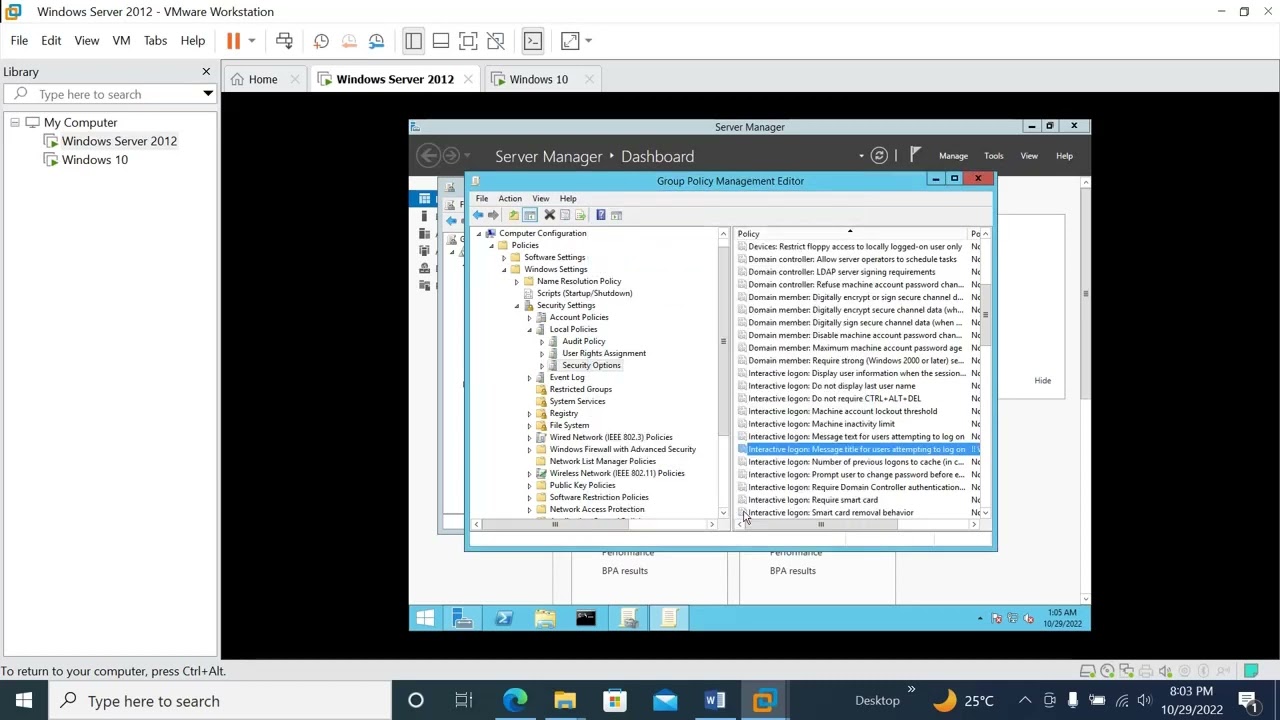Click guest Start button in Server 2012 taskbar
1280x720 pixels.
tap(425, 619)
